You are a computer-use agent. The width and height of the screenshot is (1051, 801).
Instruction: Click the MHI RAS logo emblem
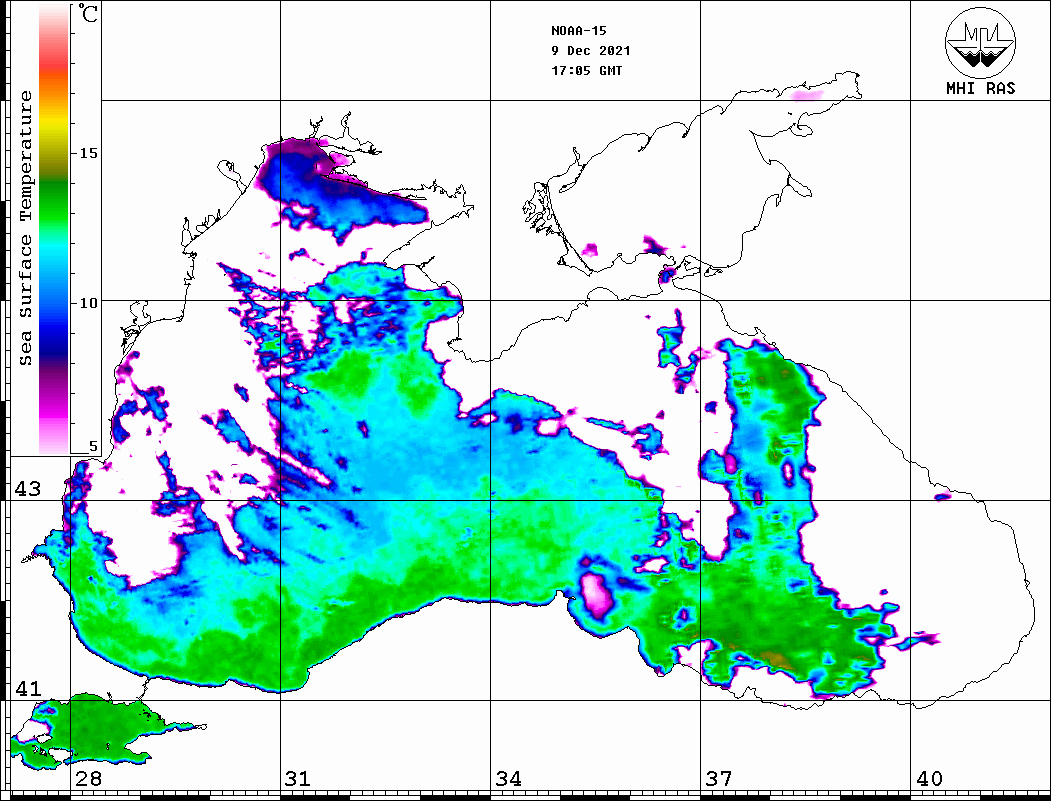point(980,42)
